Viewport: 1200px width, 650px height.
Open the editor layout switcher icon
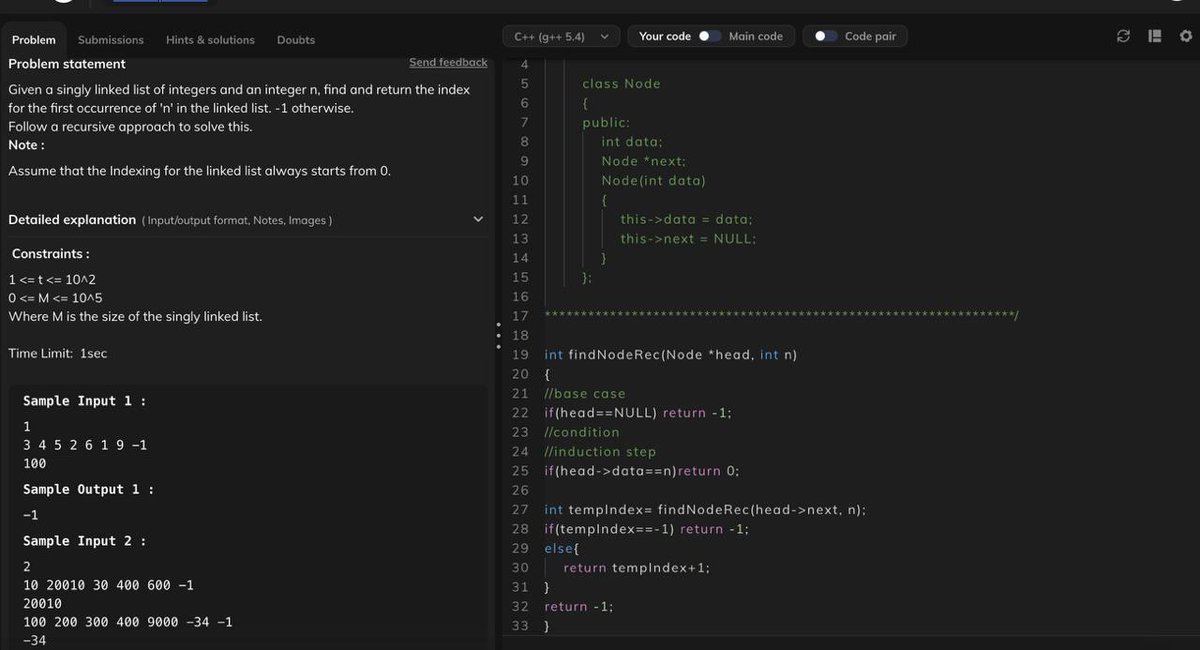coord(1155,36)
